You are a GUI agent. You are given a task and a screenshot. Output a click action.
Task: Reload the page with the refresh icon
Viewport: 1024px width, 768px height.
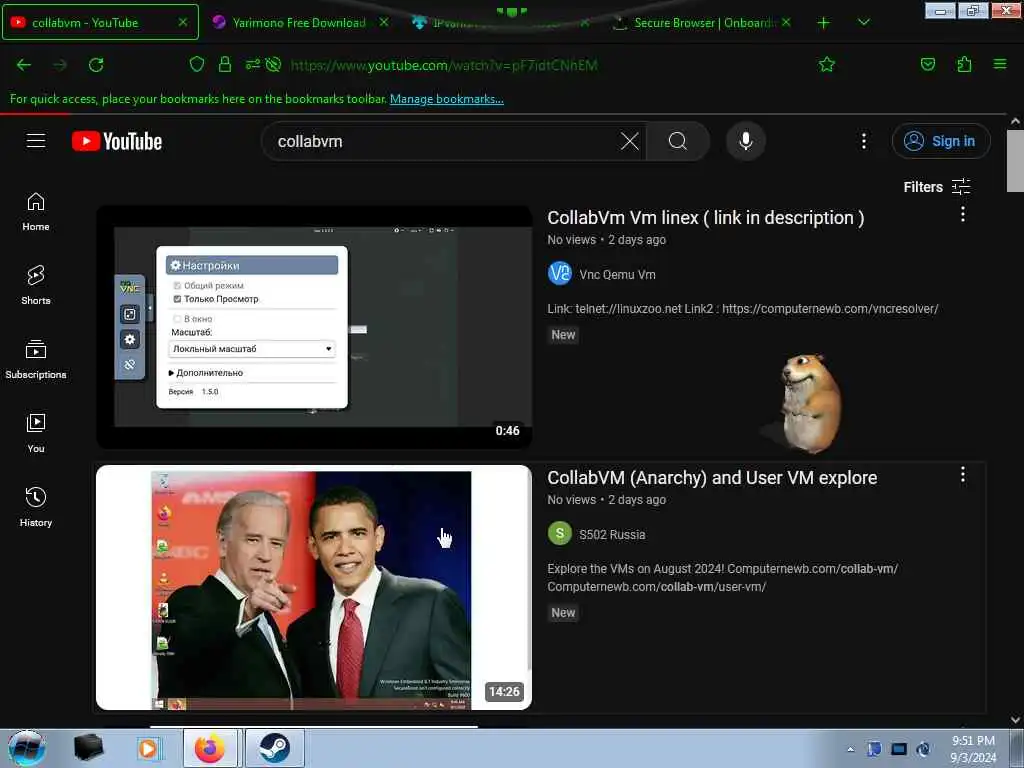[x=96, y=65]
